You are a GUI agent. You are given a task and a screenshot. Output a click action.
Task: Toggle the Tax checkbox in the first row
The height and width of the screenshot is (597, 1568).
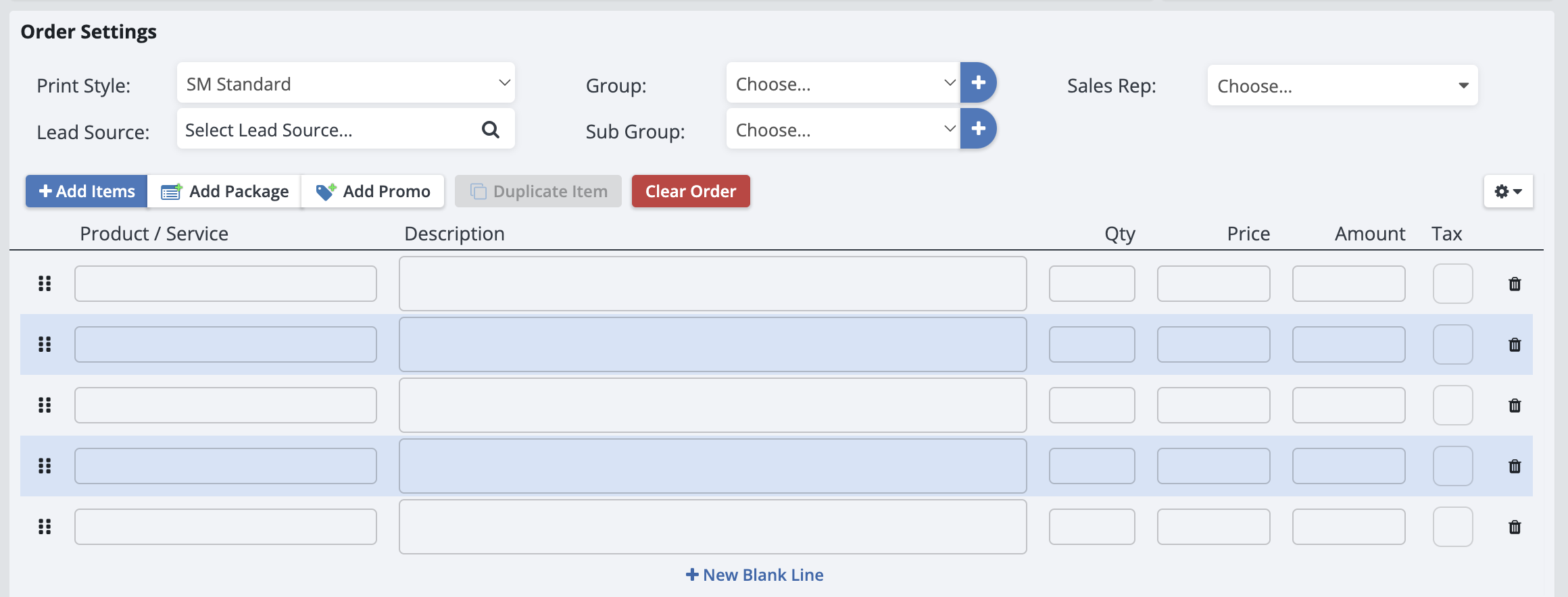point(1452,284)
